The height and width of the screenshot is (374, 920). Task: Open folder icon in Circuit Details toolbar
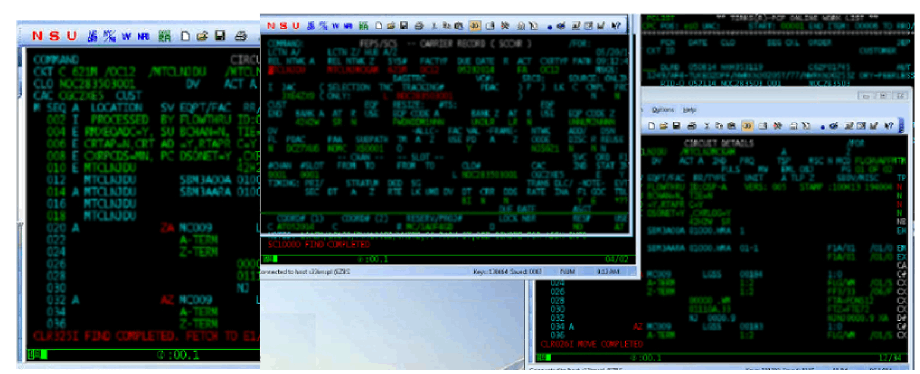coord(664,126)
